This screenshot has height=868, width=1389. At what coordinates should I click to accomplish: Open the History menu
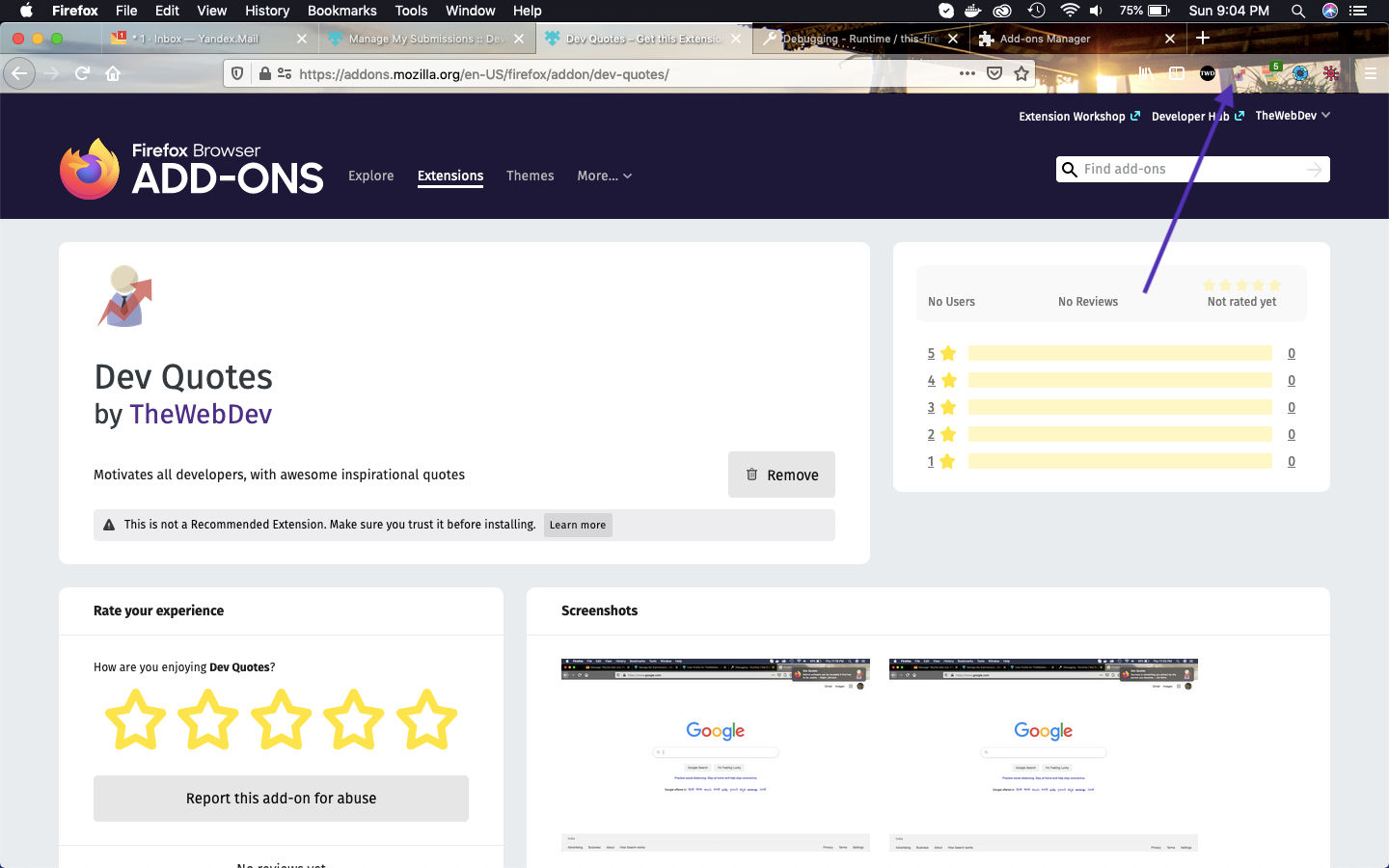coord(267,11)
